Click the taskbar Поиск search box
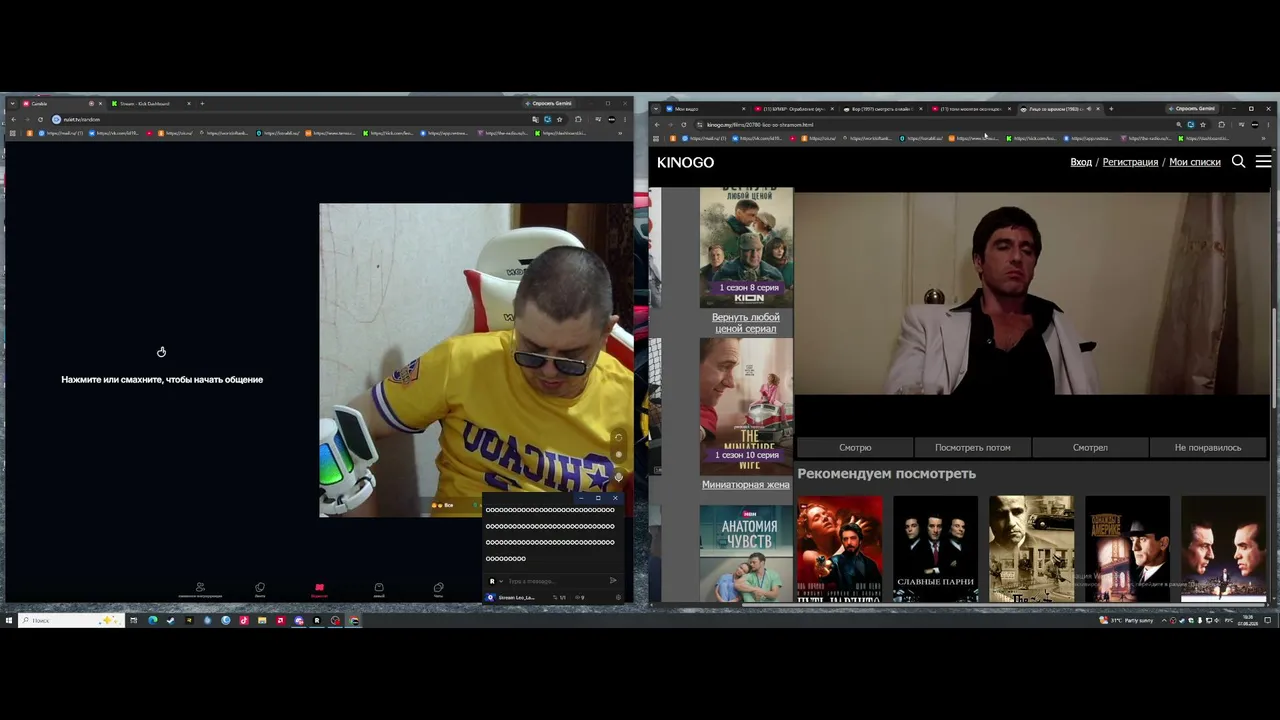This screenshot has height=720, width=1280. tap(70, 620)
